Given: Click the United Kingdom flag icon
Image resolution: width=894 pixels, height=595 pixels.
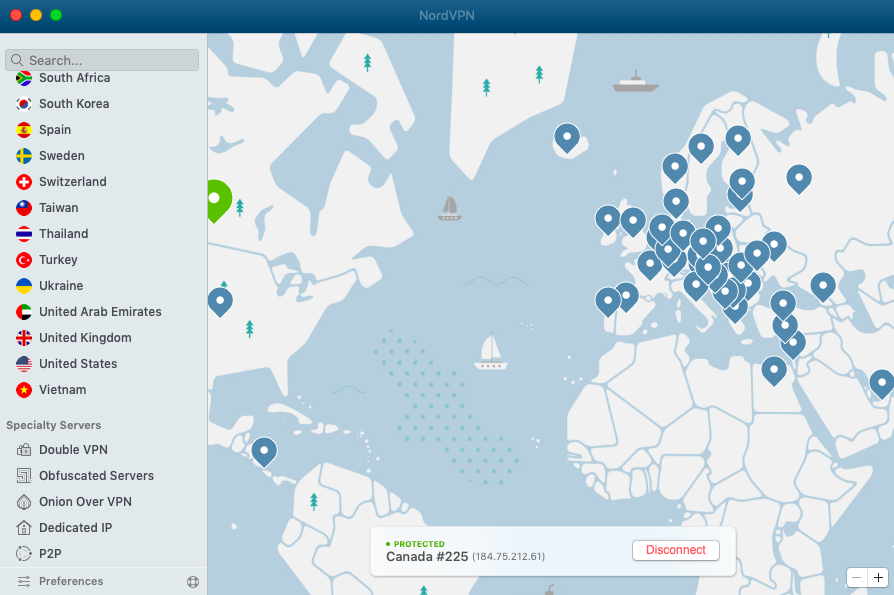Looking at the screenshot, I should coord(24,338).
